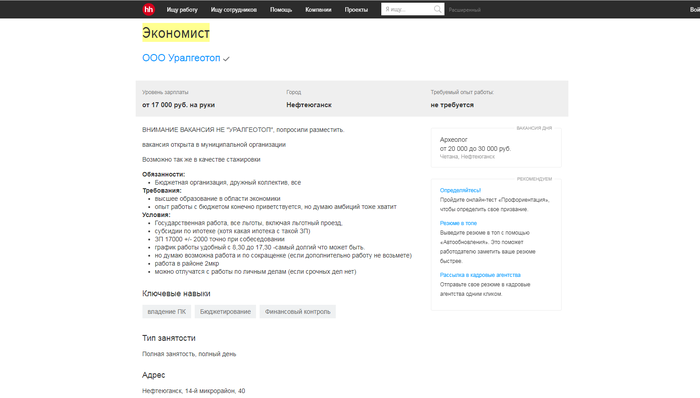Click the Условия heading
Screen dimensions: 700x398
coord(156,215)
